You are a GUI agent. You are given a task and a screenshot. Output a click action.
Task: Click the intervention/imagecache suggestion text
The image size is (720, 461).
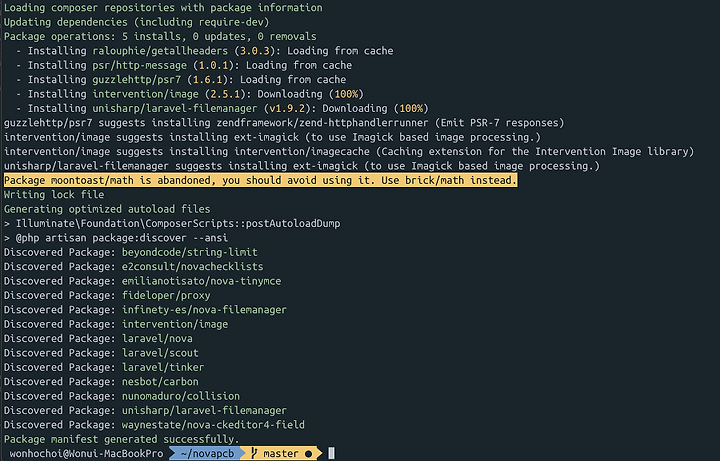[x=302, y=152]
